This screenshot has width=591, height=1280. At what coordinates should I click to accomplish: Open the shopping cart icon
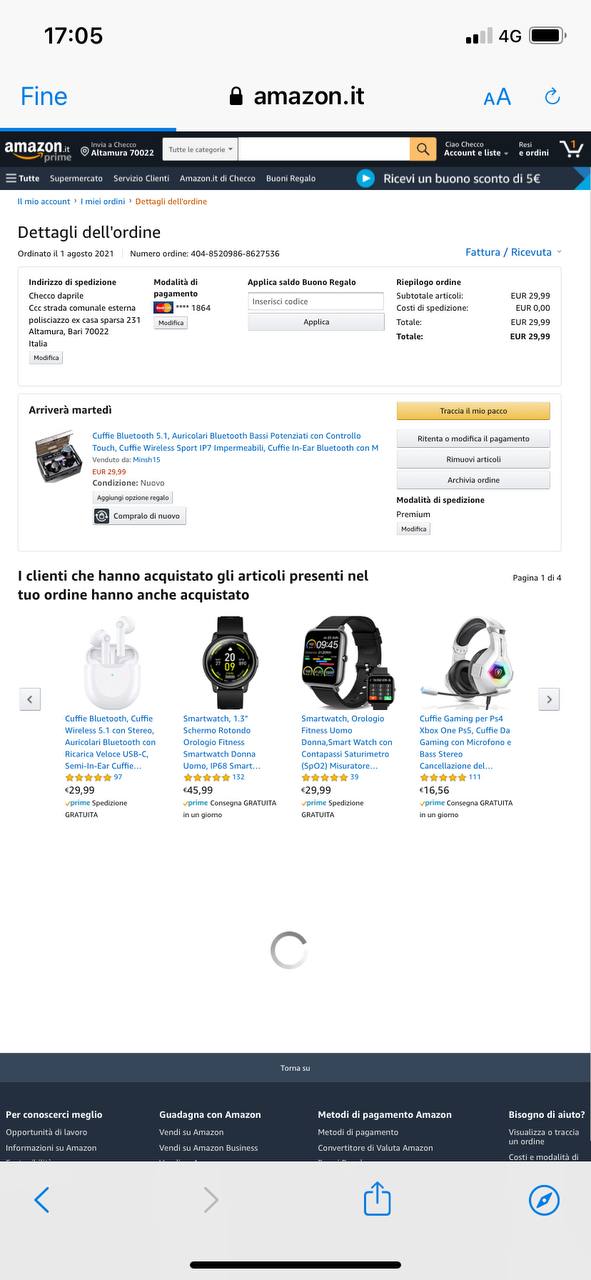pos(571,149)
